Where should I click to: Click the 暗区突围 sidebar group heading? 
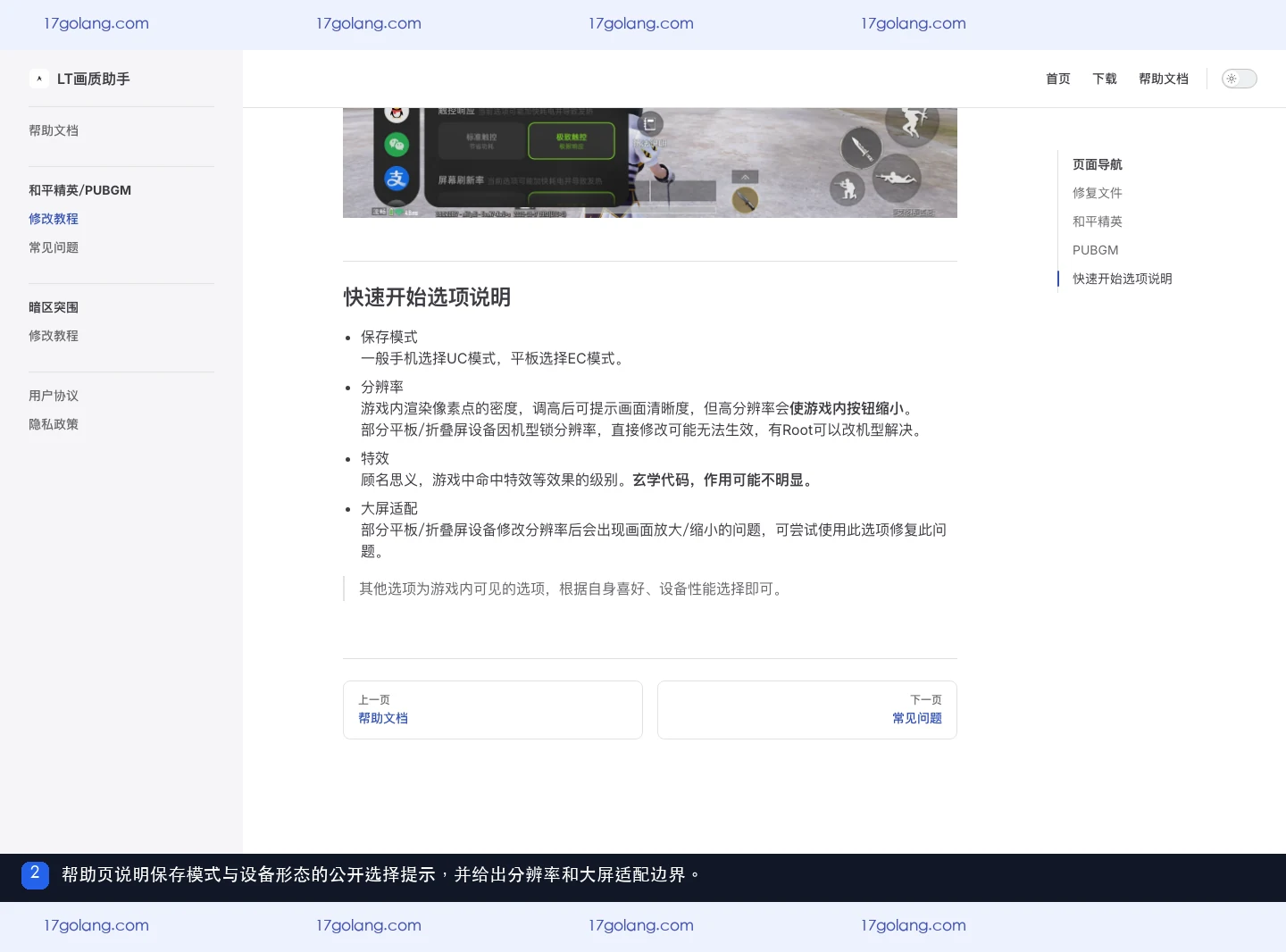pos(54,307)
